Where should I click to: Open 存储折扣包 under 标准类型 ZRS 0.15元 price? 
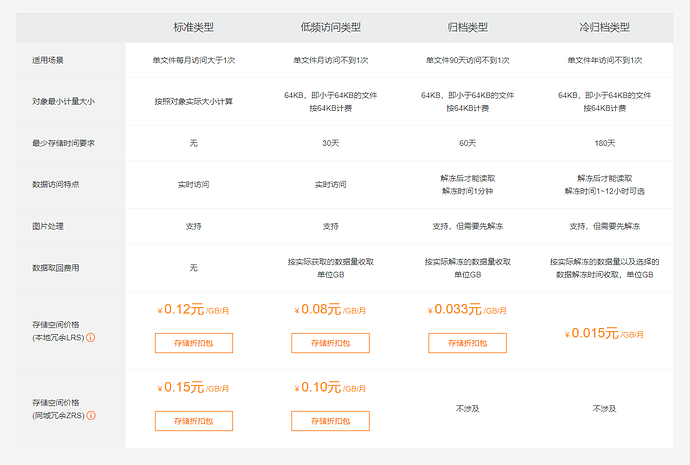click(x=194, y=420)
